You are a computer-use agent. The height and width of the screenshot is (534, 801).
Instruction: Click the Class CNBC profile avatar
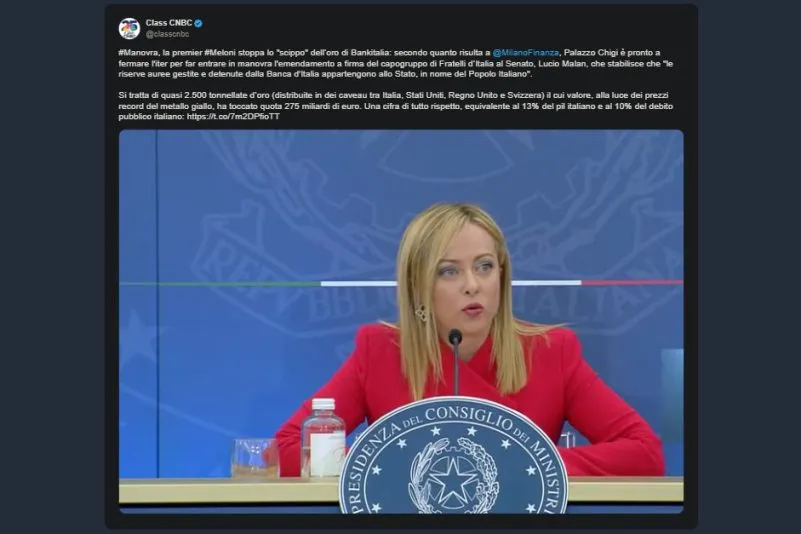pos(129,28)
